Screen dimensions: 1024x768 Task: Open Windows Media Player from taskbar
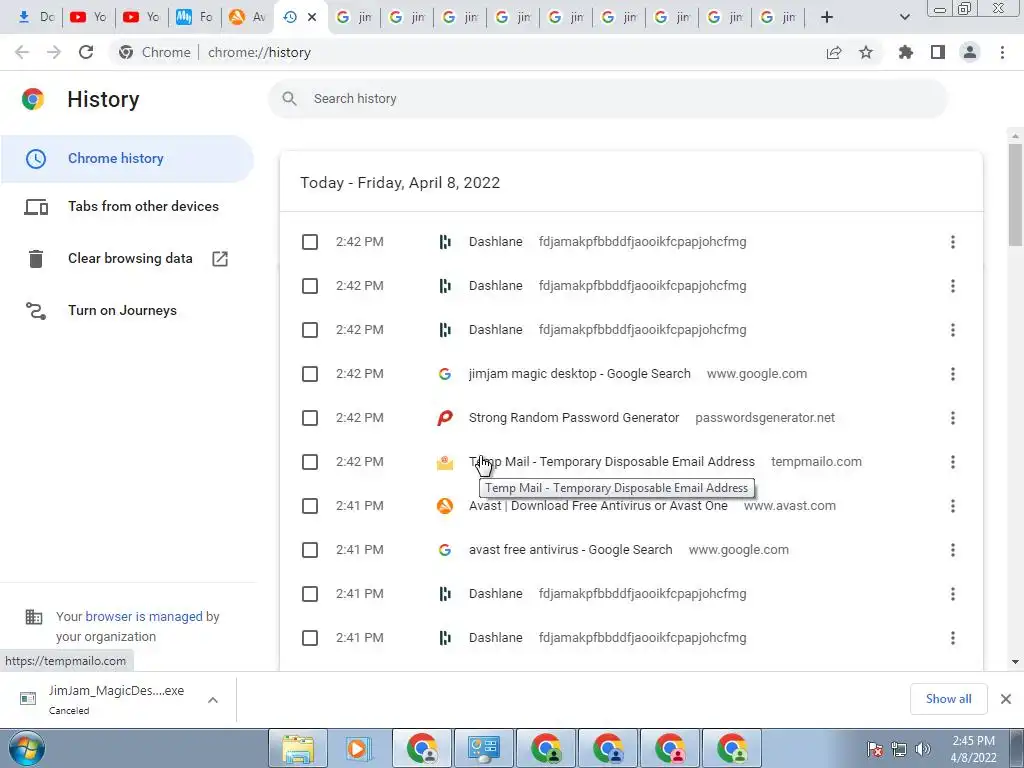click(x=358, y=748)
